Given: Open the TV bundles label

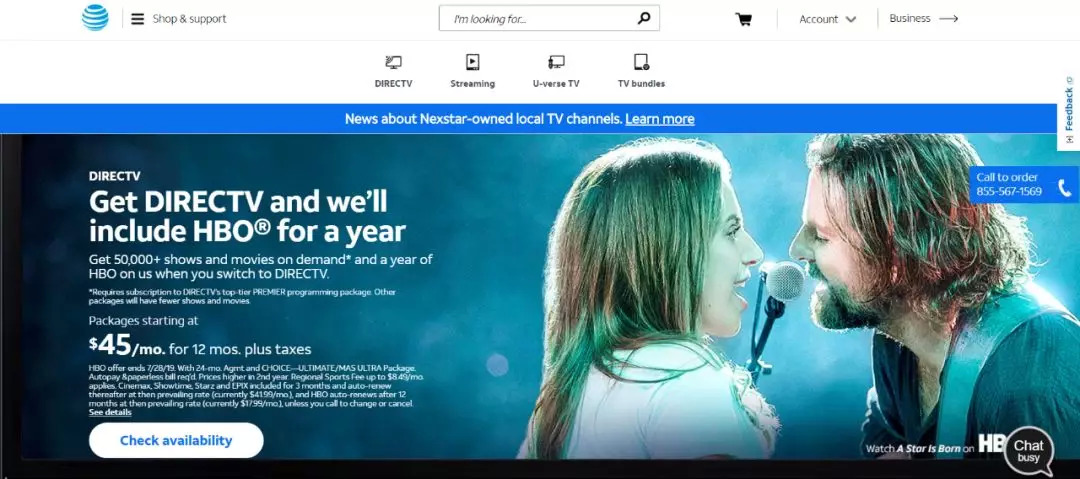Looking at the screenshot, I should 641,83.
